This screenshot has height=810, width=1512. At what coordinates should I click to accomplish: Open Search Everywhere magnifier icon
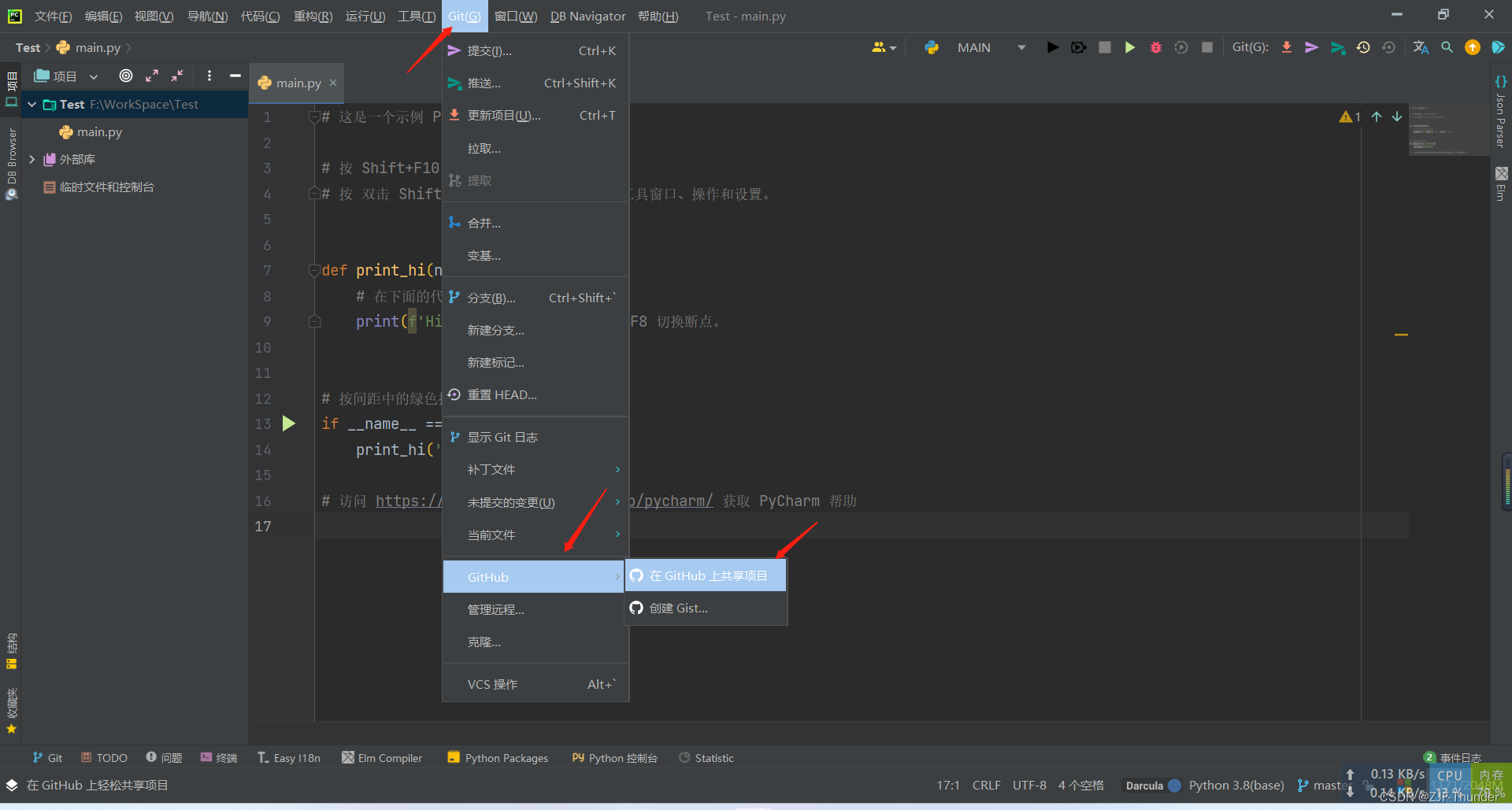click(x=1447, y=47)
